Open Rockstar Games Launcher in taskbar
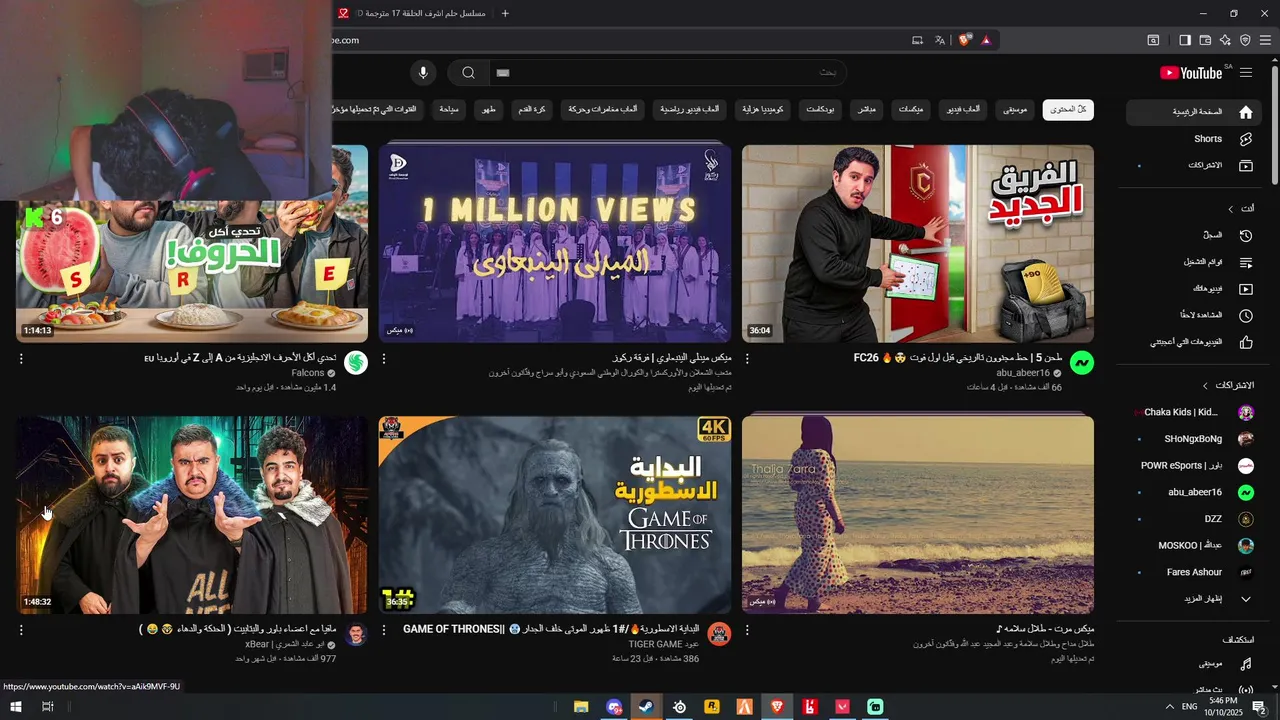This screenshot has height=720, width=1280. 712,707
